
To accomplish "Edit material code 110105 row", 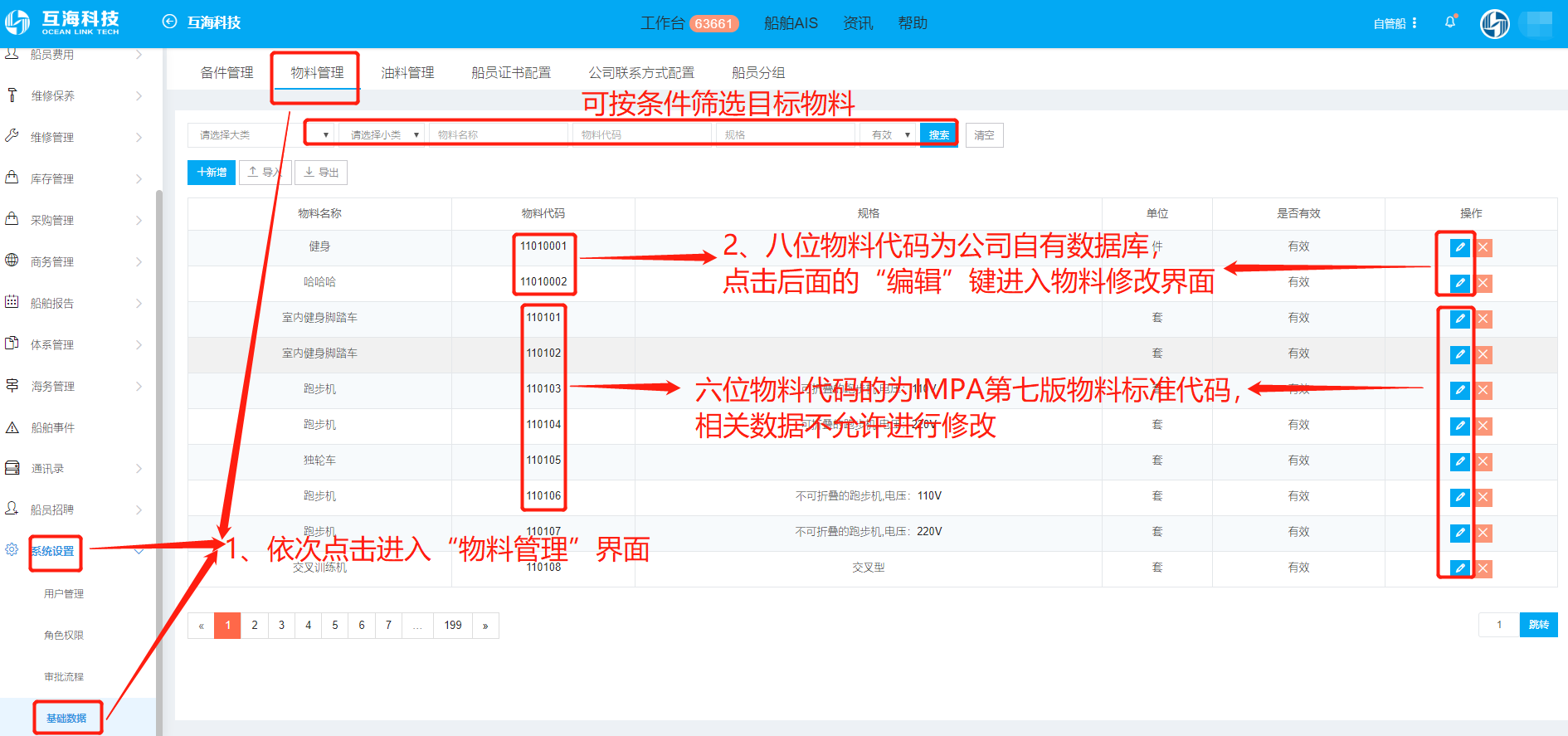I will coord(1460,461).
